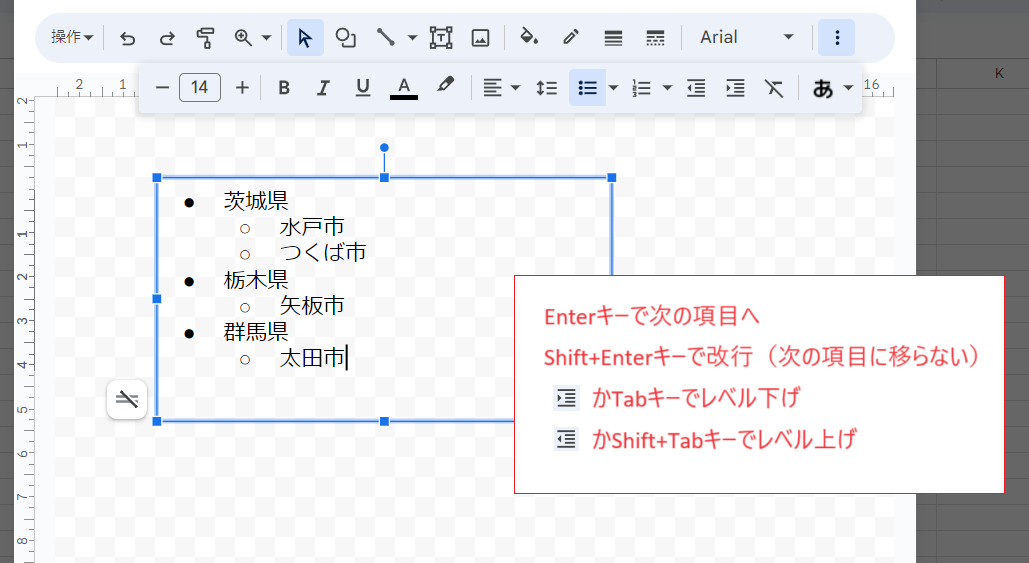
Task: Click the 茨城県 bullet item
Action: [x=256, y=200]
